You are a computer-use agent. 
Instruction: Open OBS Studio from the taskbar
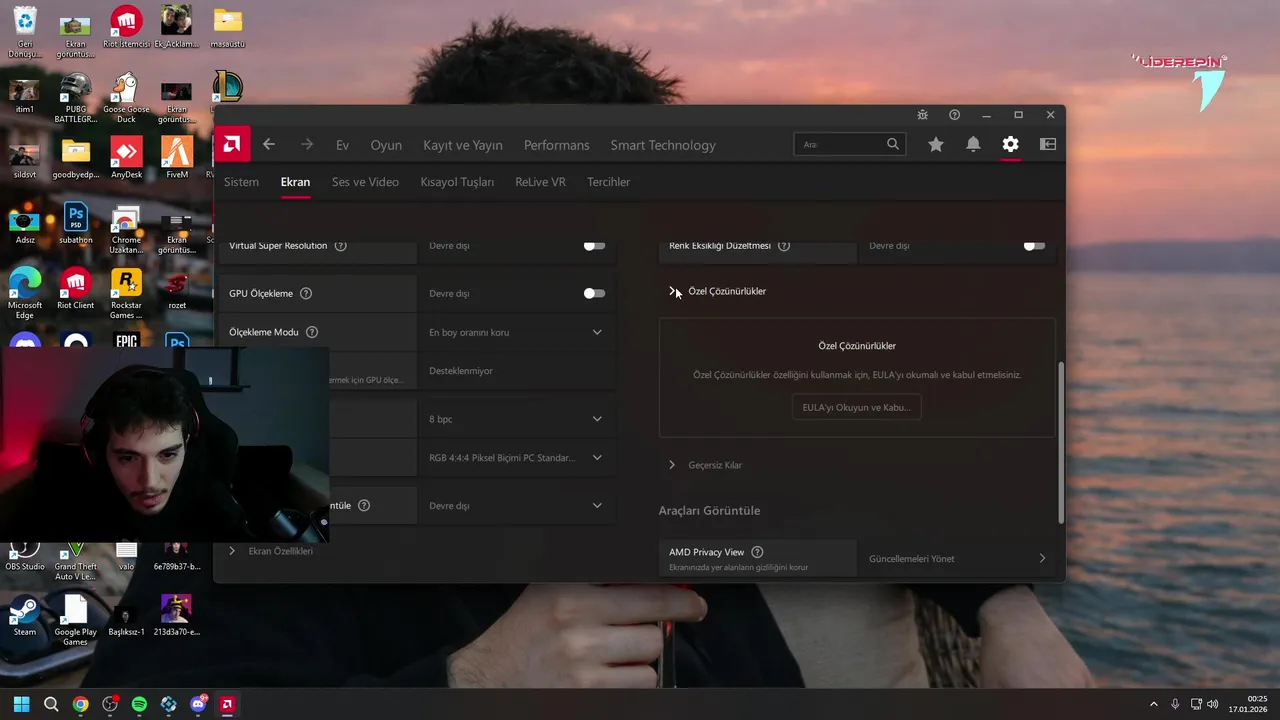point(110,704)
